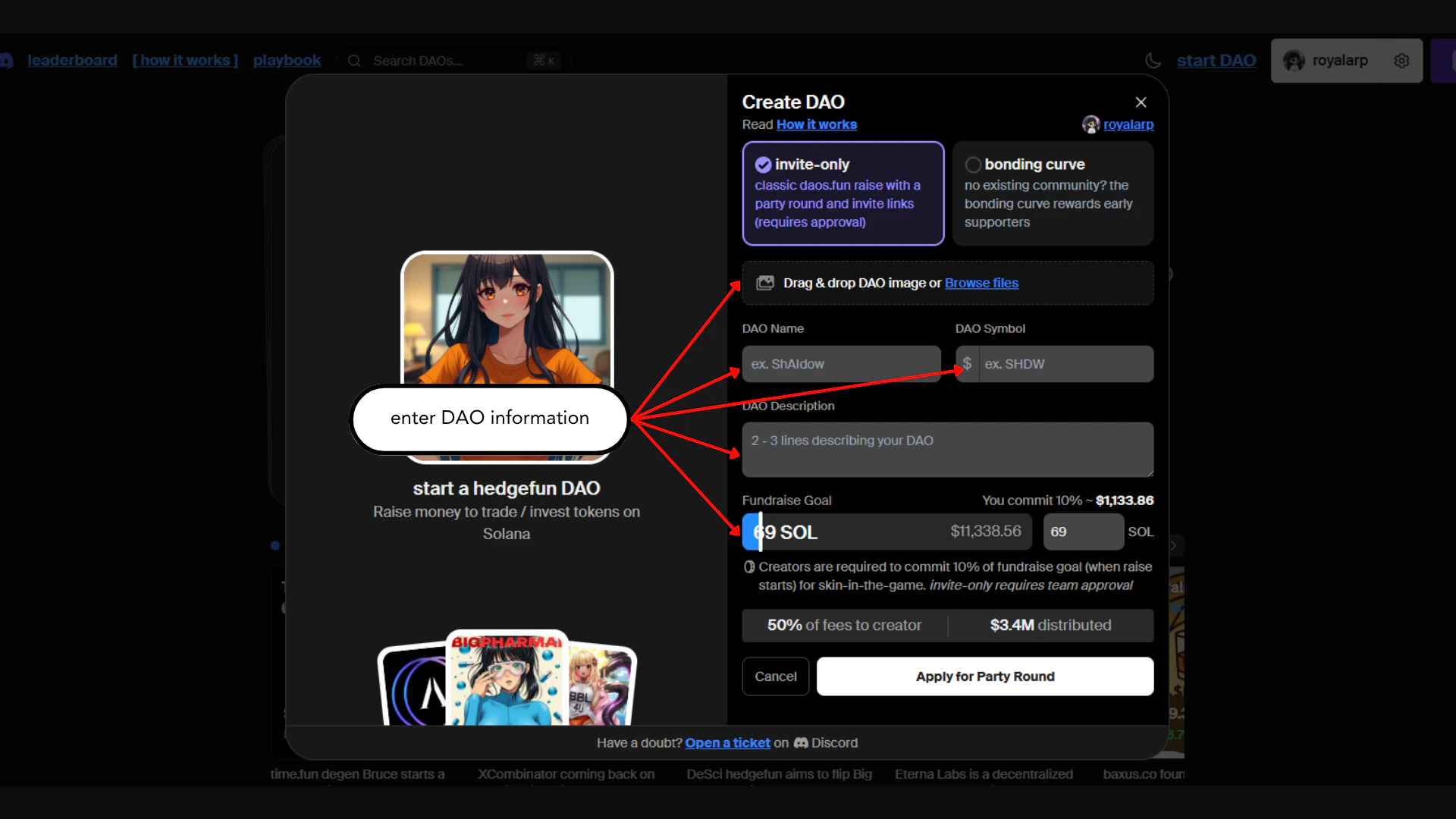Screen dimensions: 1456x819
Task: Close the Create DAO dialog
Action: point(1141,102)
